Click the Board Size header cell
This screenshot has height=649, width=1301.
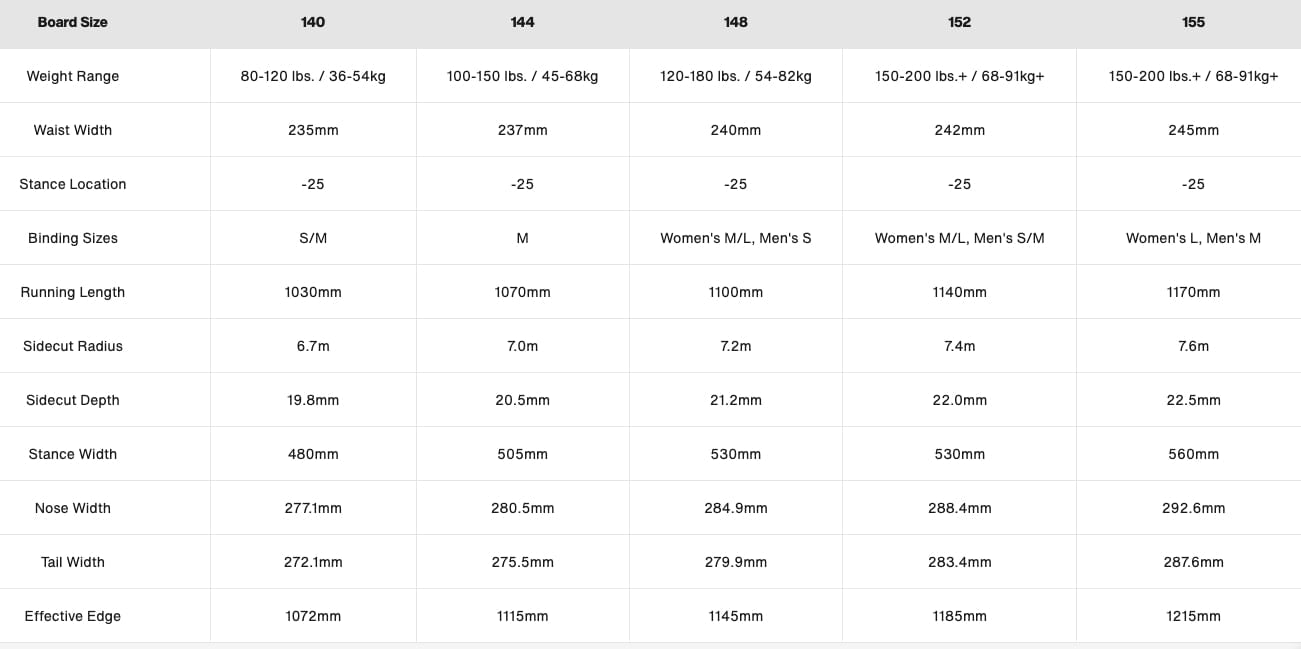72,22
